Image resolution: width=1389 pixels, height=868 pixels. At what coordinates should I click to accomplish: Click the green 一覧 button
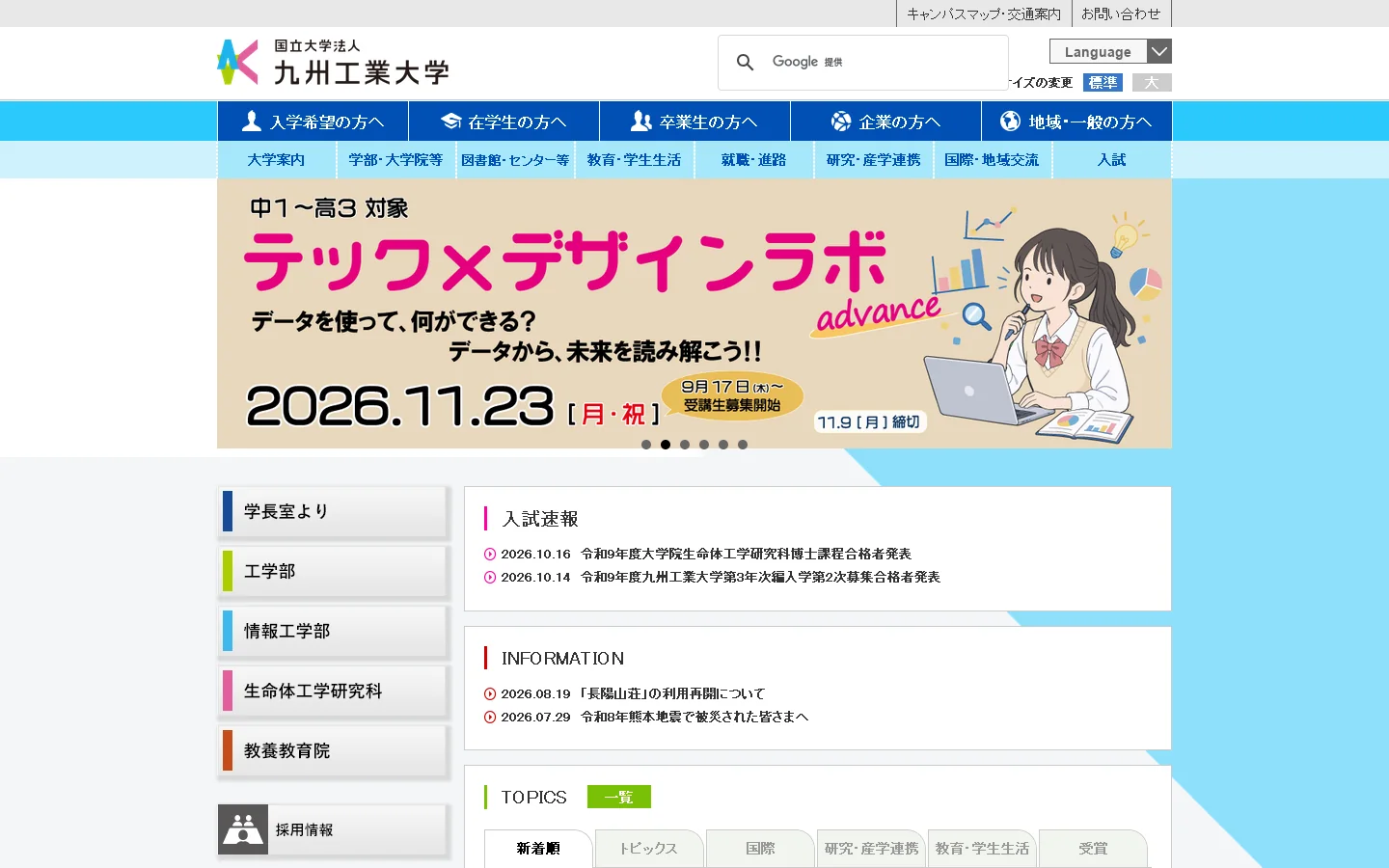[619, 797]
